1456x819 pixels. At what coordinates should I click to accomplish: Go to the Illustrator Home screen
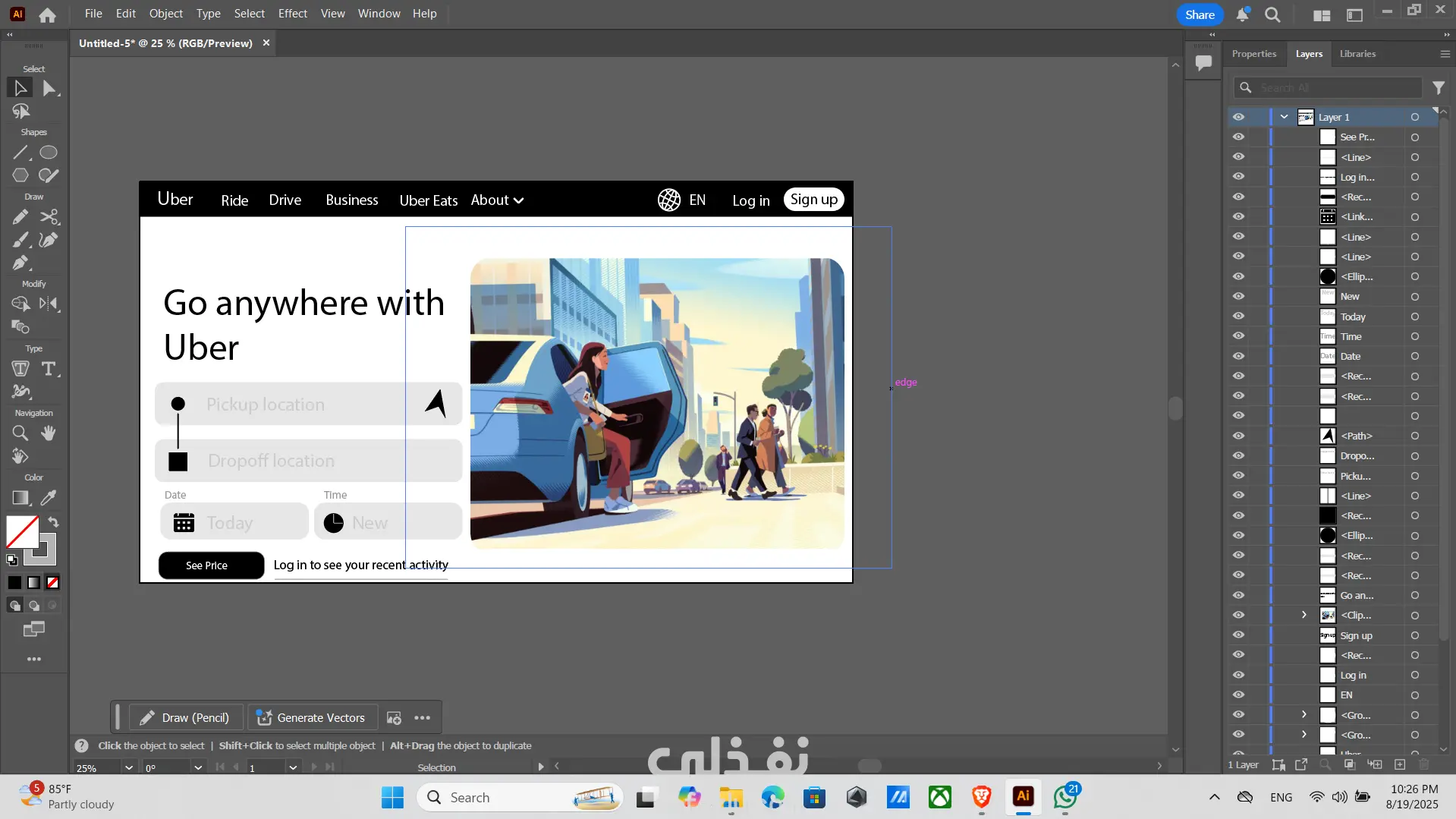coord(47,15)
